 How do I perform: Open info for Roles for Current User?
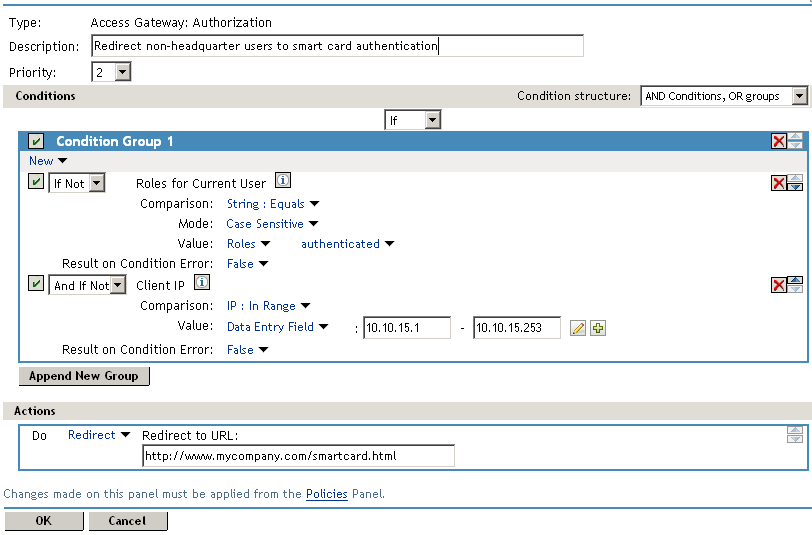pos(282,182)
